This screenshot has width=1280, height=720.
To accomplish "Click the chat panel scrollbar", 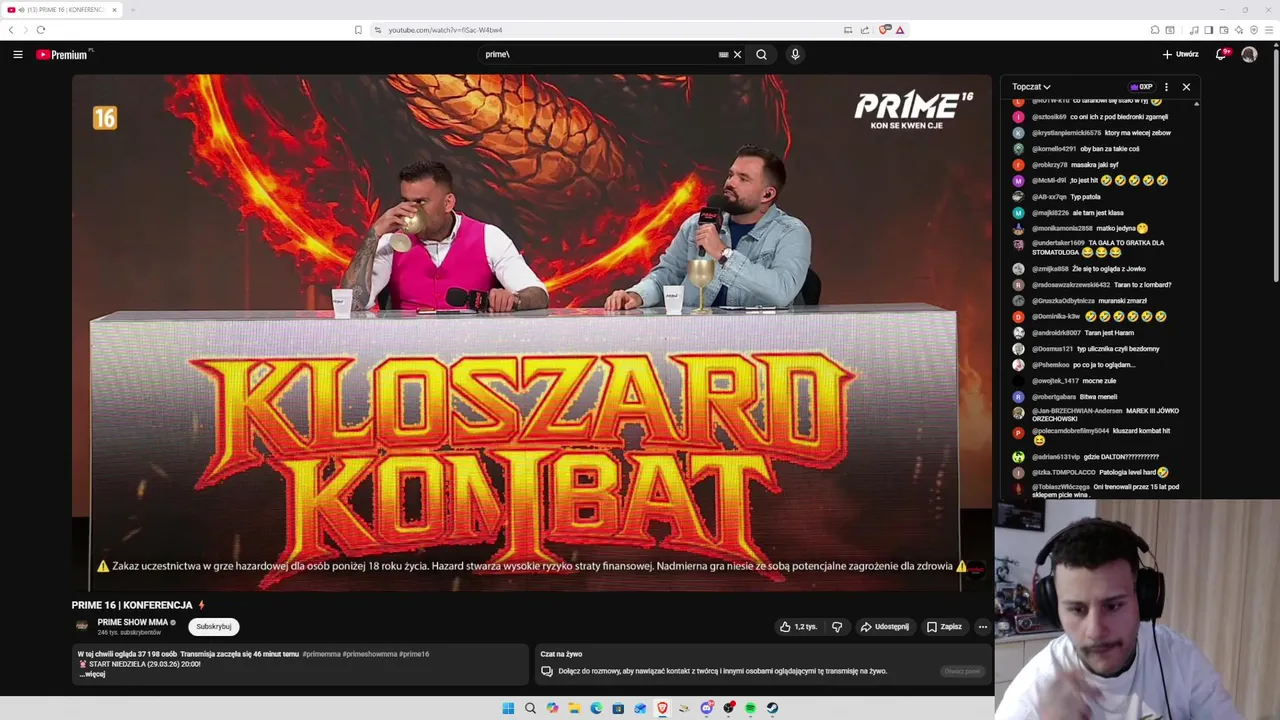I will click(1196, 300).
